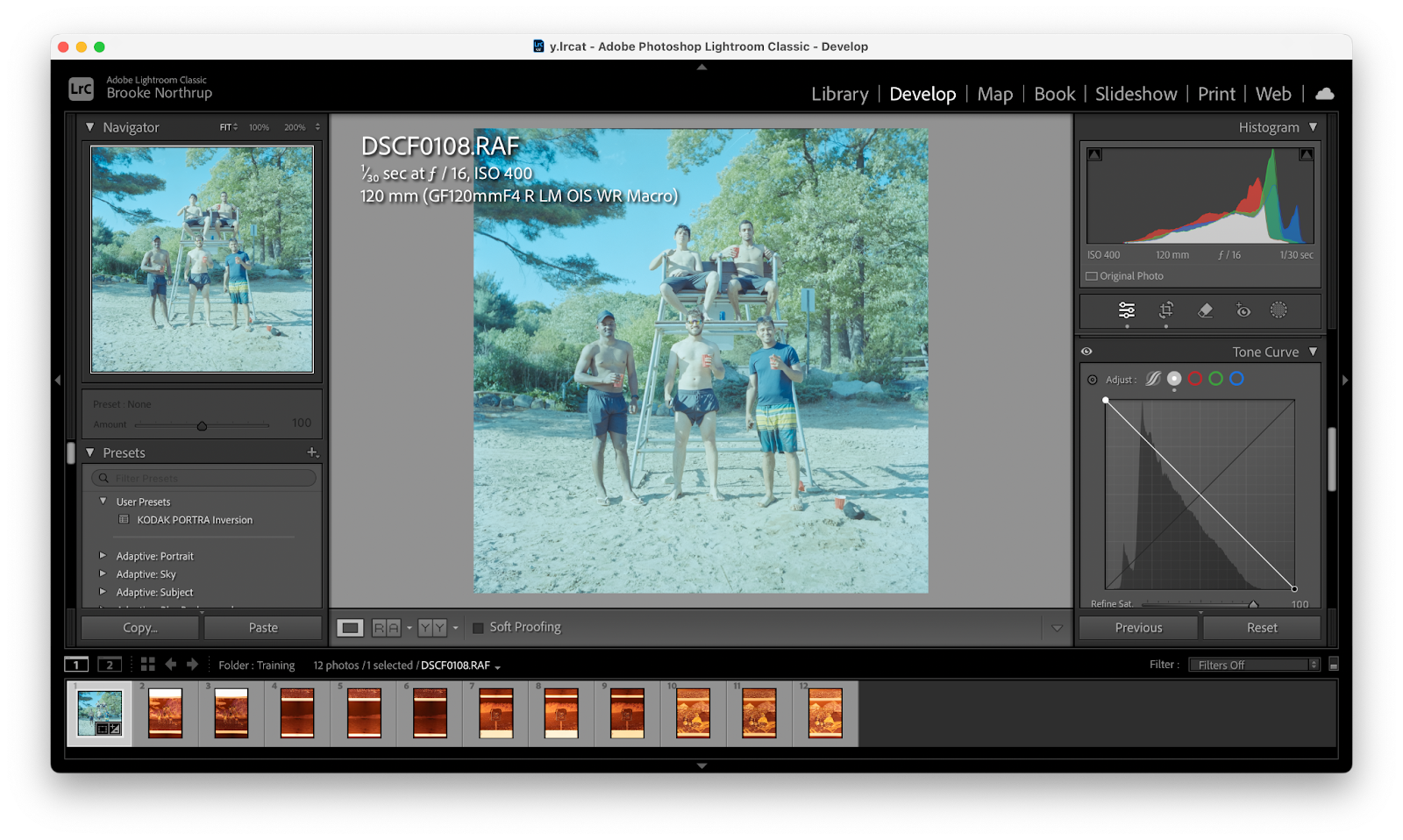The width and height of the screenshot is (1403, 840).
Task: Enable the Soft Proofing checkbox
Action: (x=478, y=628)
